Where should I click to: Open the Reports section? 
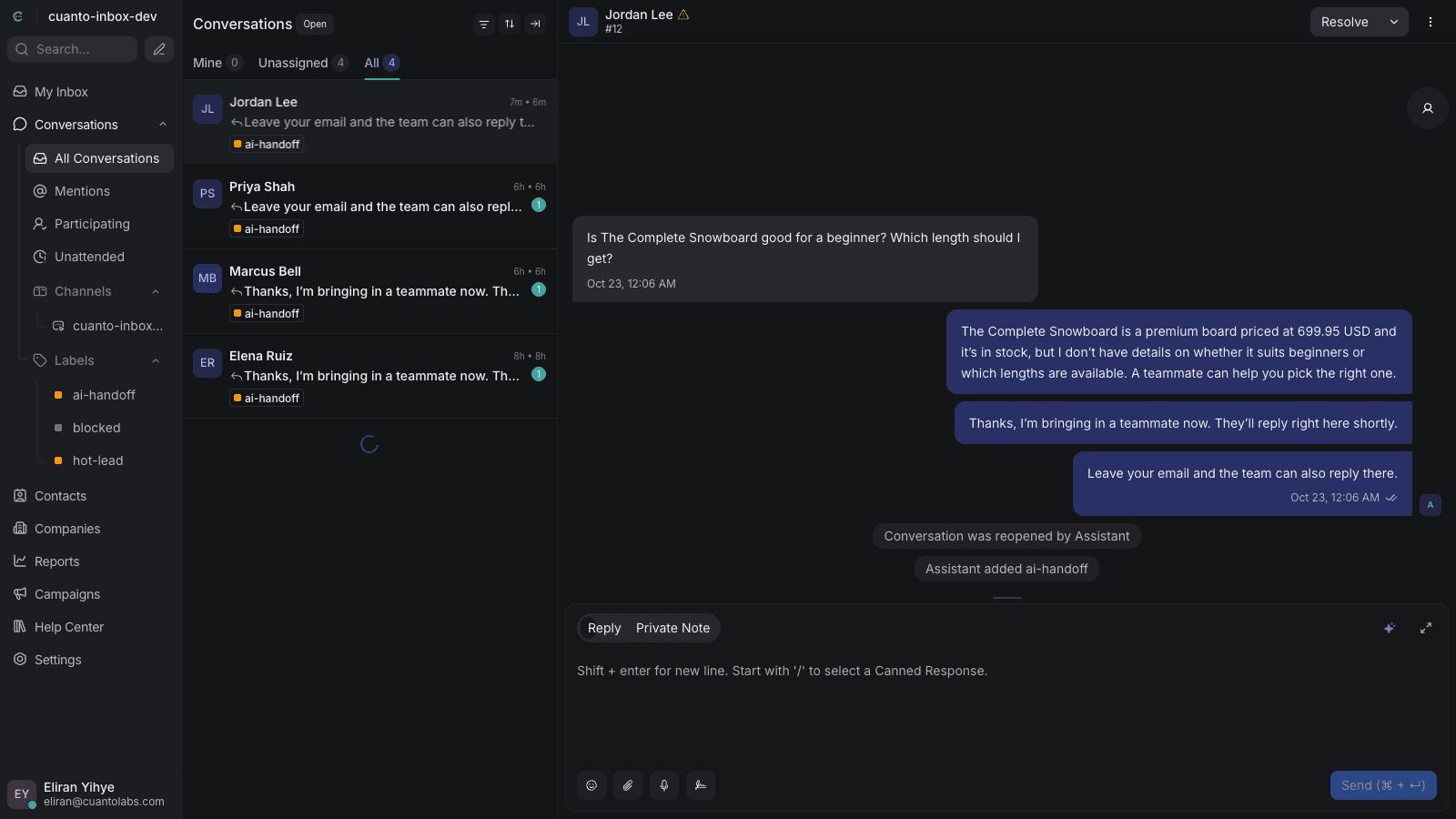(91, 561)
